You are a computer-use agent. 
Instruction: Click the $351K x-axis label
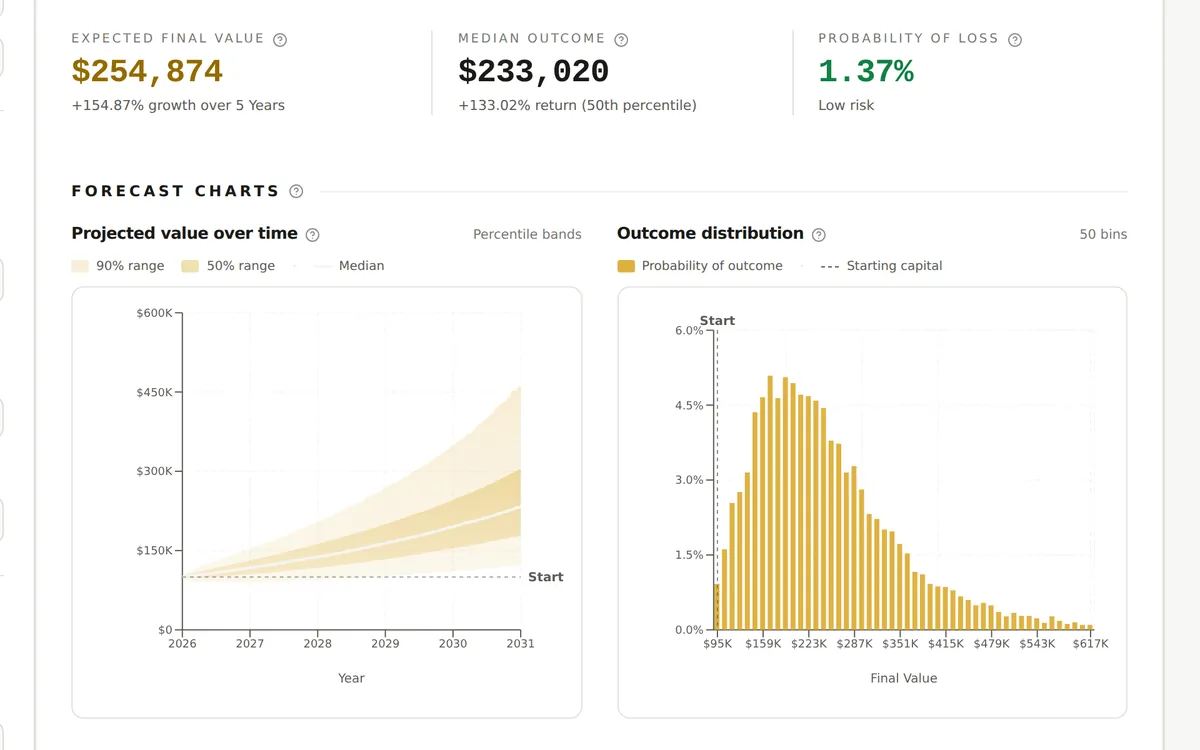point(900,643)
